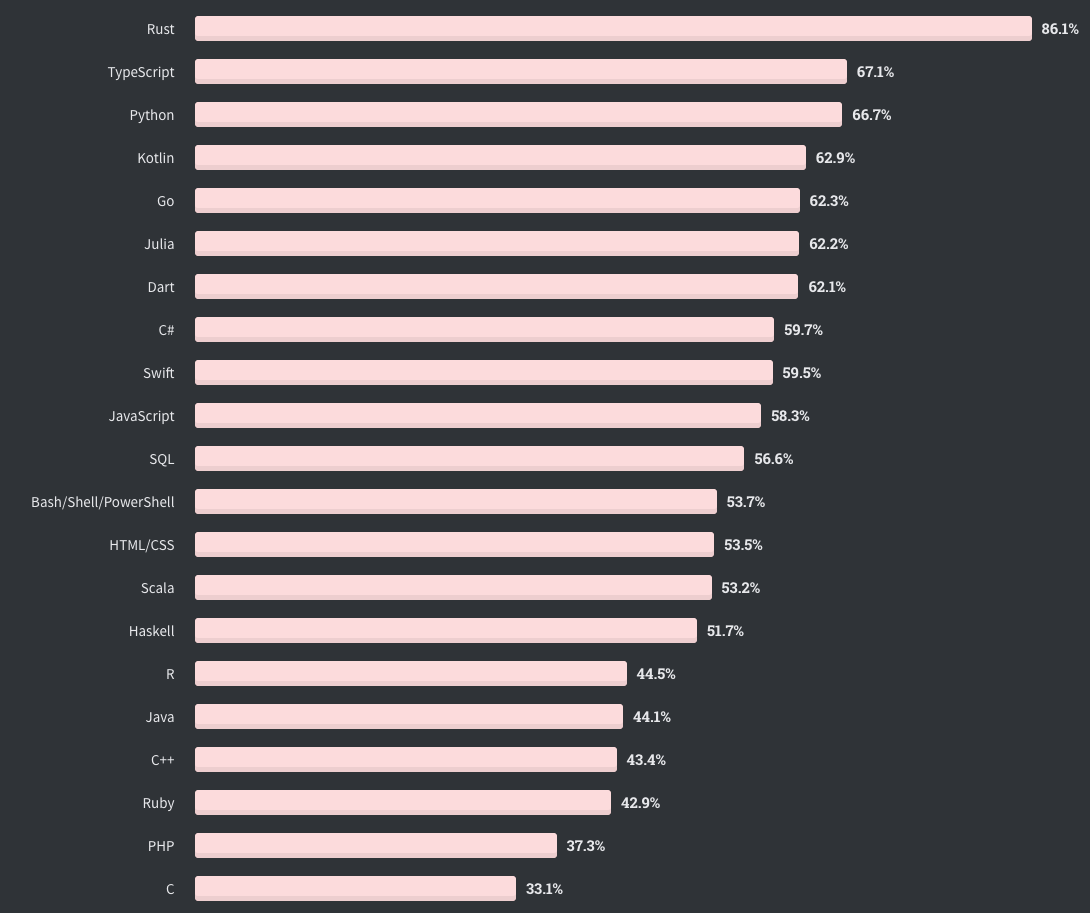Select the C# bar at 59.7%
This screenshot has width=1090, height=913.
tap(485, 330)
